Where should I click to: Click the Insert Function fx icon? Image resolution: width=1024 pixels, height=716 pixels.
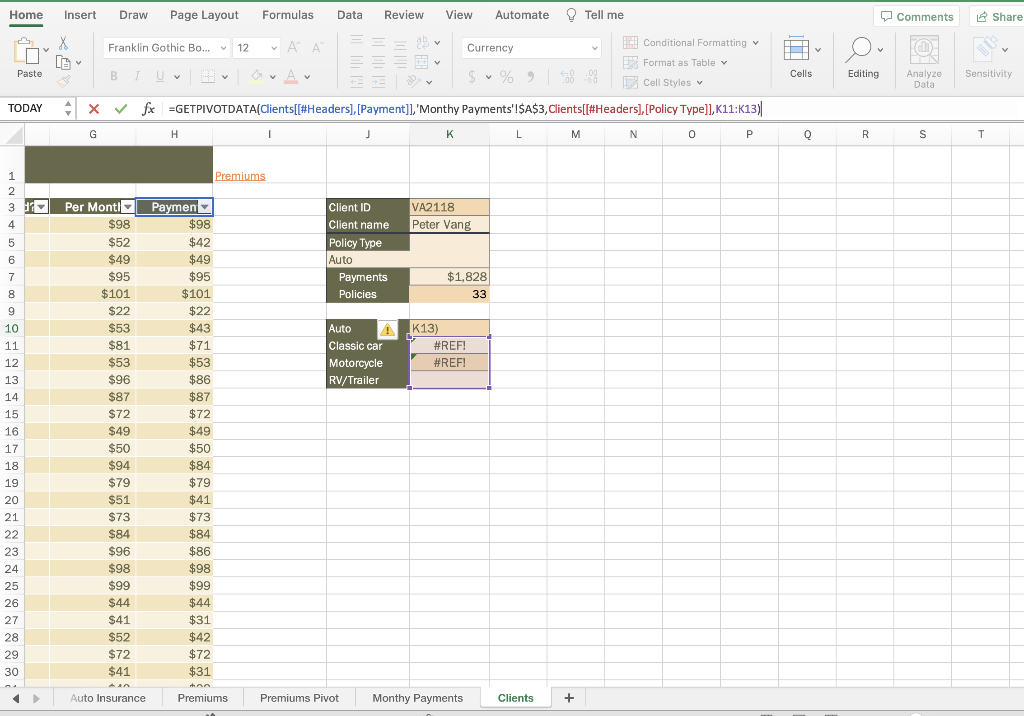pyautogui.click(x=148, y=109)
